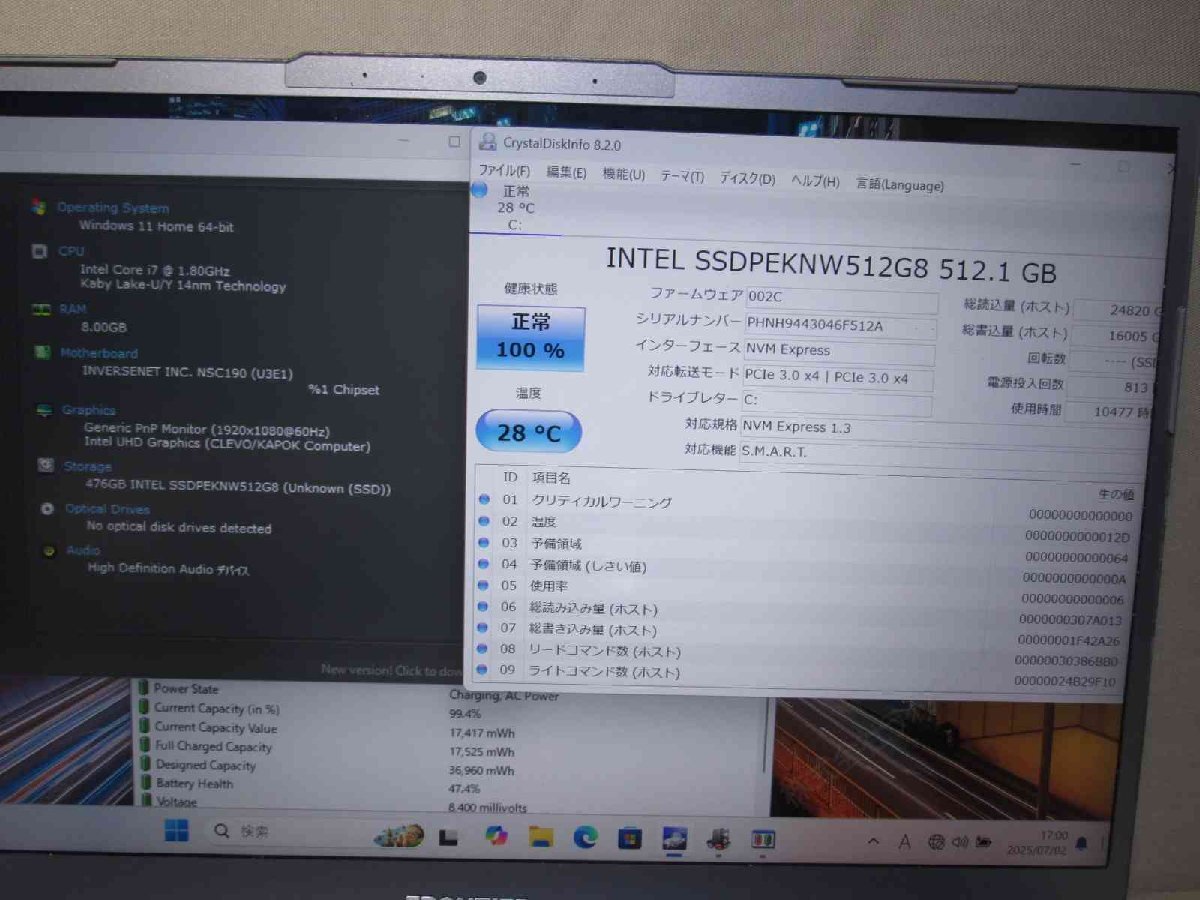
Task: Open the Windows Start menu
Action: pyautogui.click(x=177, y=830)
